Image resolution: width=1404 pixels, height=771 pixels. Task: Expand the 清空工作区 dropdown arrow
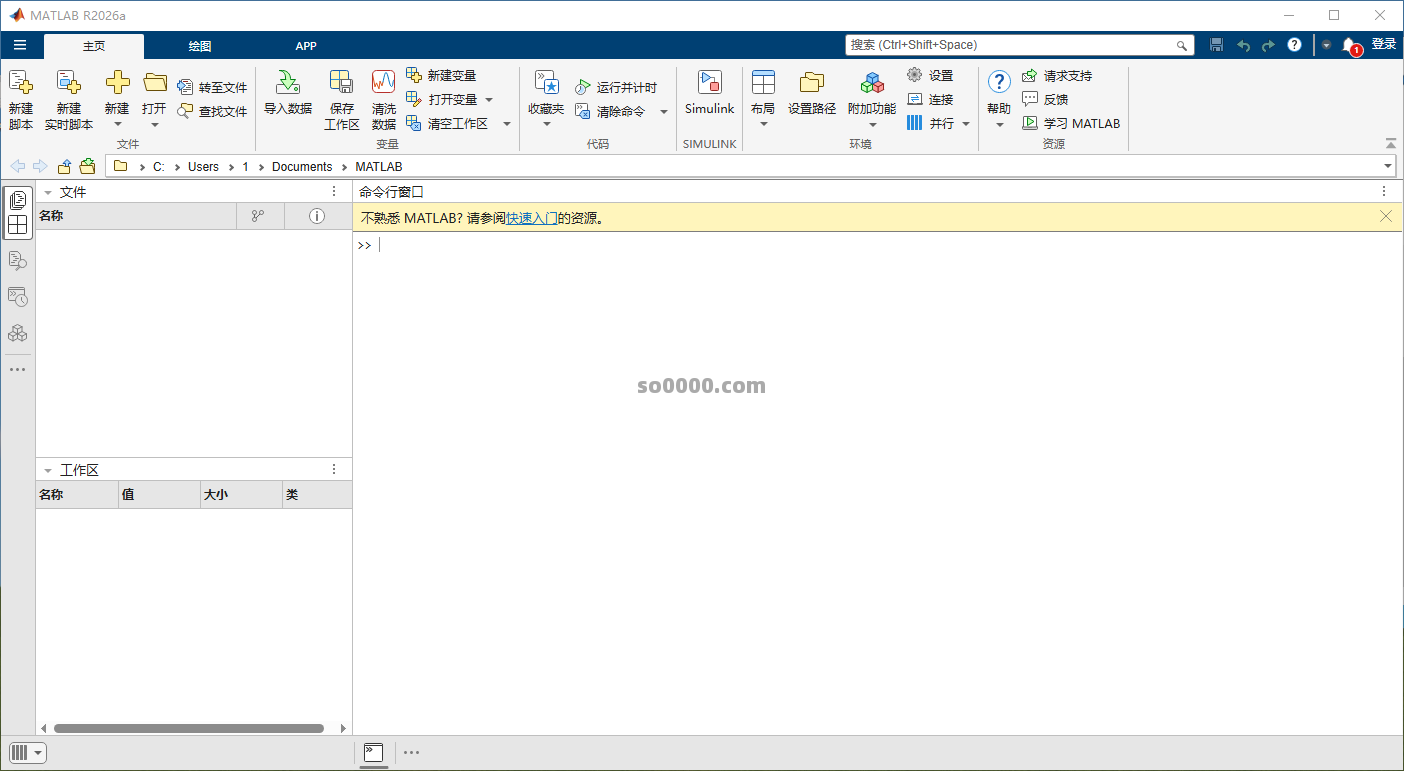click(507, 124)
